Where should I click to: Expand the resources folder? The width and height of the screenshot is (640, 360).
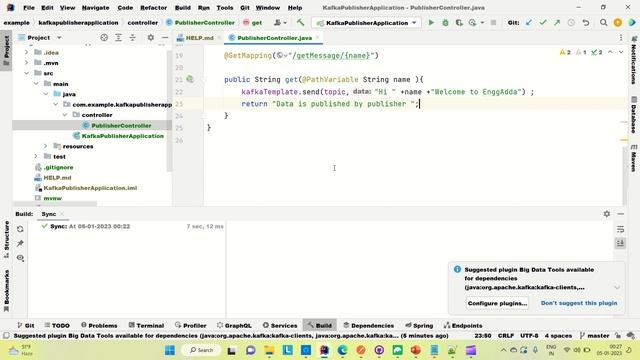click(x=46, y=146)
